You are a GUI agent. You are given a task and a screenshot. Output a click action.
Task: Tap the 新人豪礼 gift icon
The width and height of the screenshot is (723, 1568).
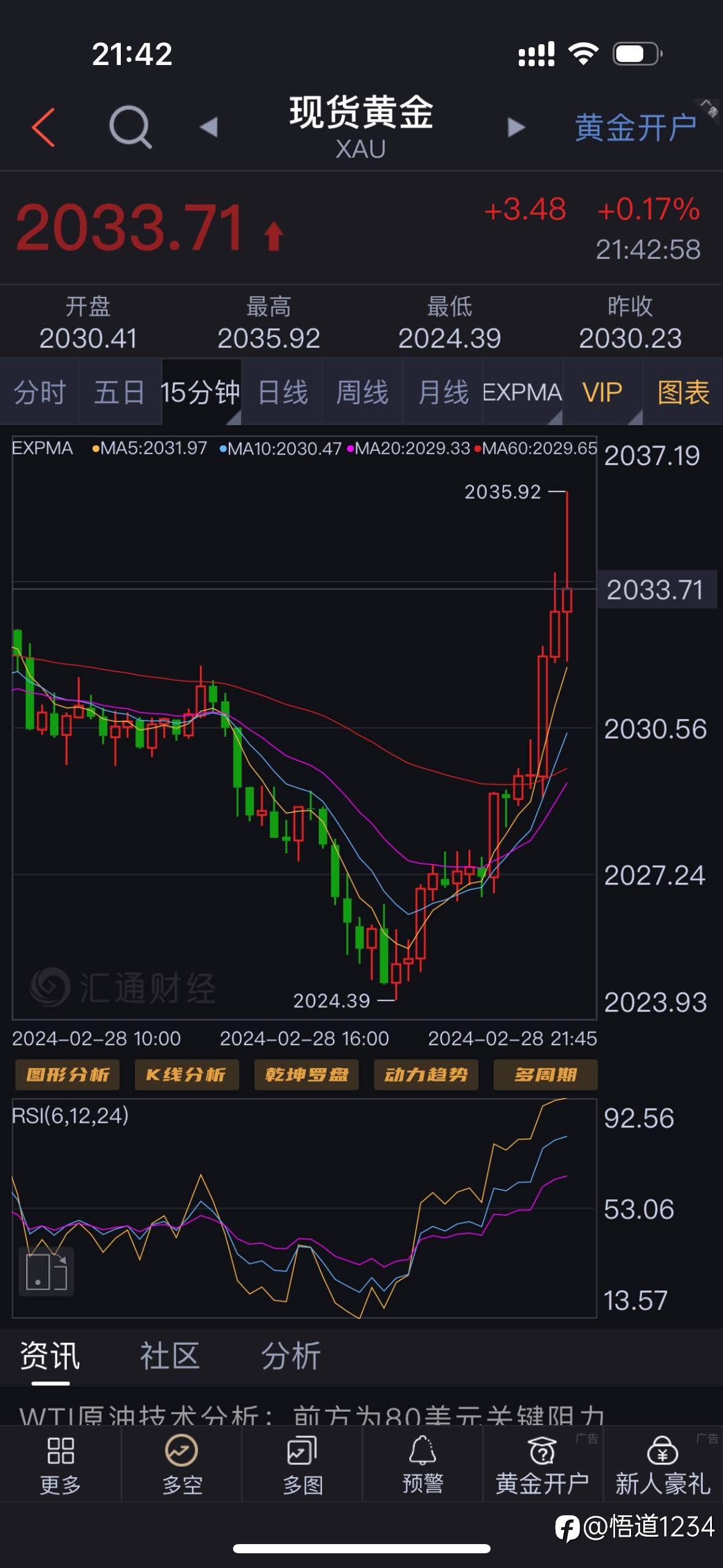[x=662, y=1451]
